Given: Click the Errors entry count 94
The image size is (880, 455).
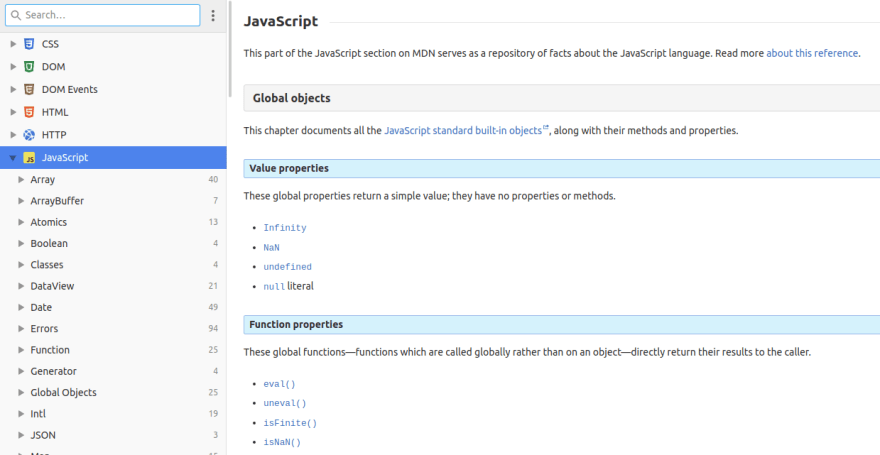Looking at the screenshot, I should [x=213, y=329].
